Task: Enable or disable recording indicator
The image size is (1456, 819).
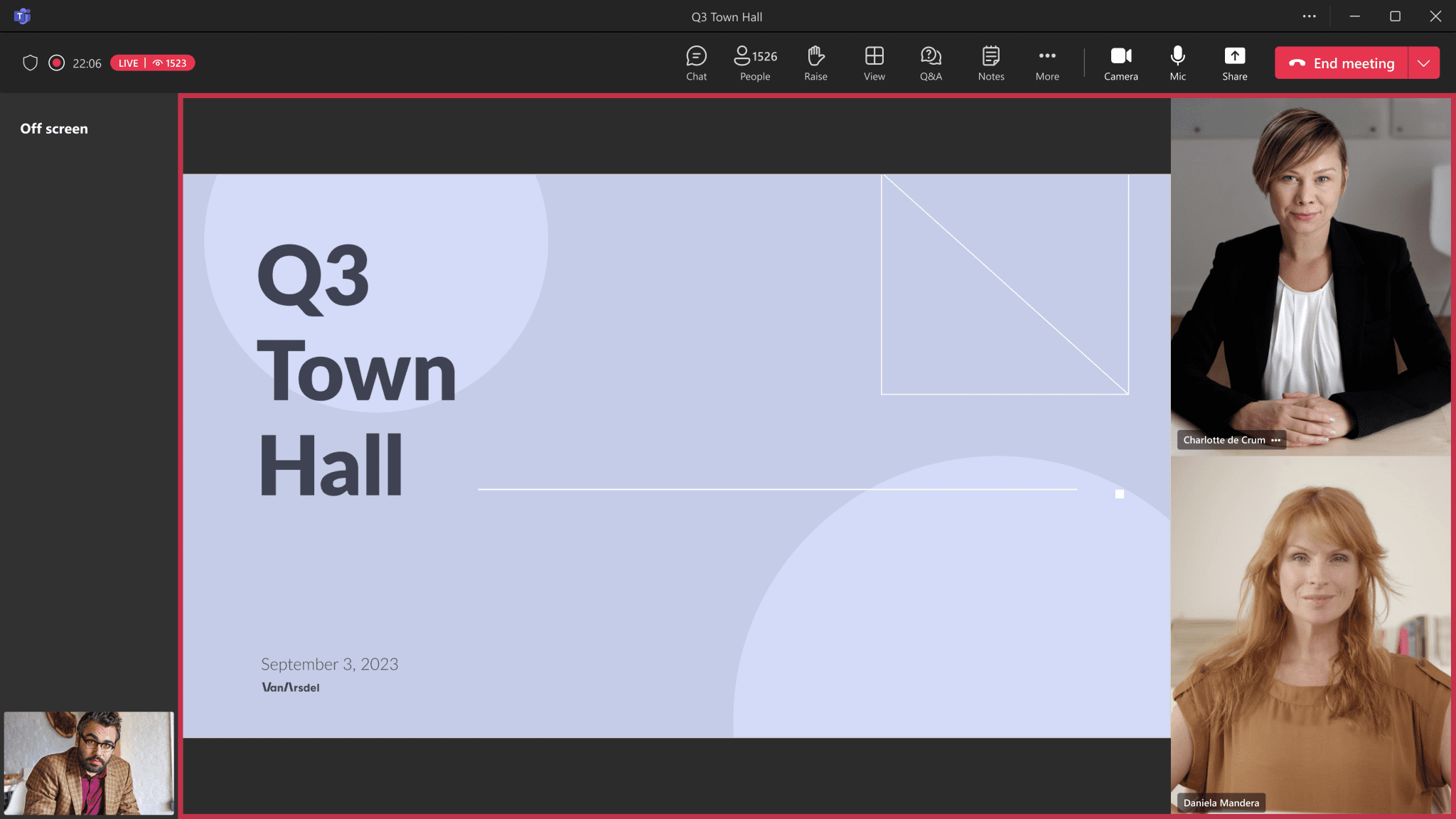Action: coord(57,63)
